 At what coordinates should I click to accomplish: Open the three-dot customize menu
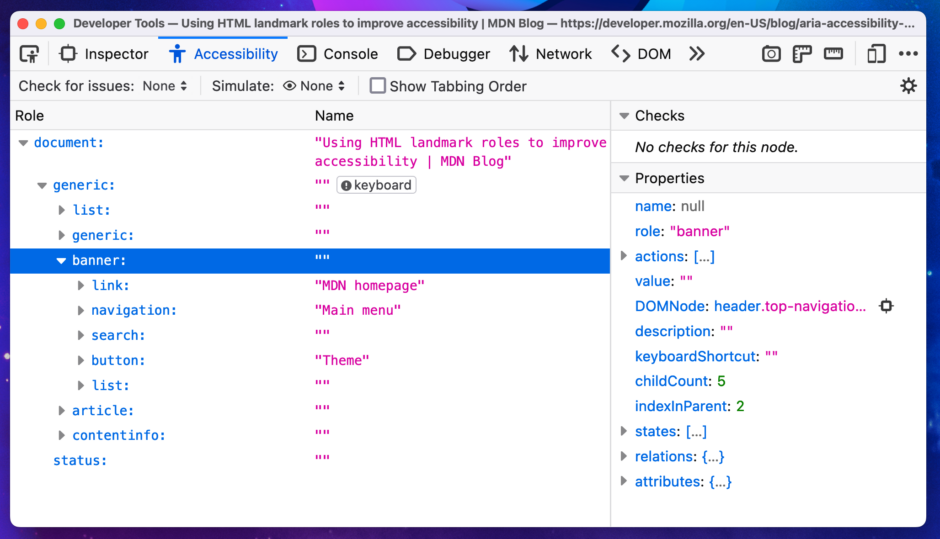(908, 54)
